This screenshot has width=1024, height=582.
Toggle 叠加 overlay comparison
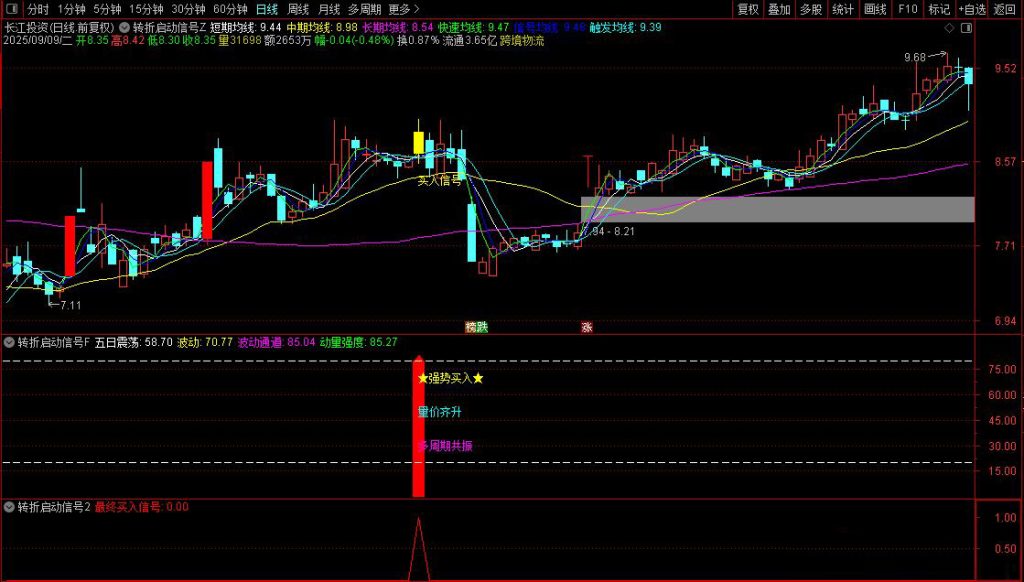coord(779,9)
